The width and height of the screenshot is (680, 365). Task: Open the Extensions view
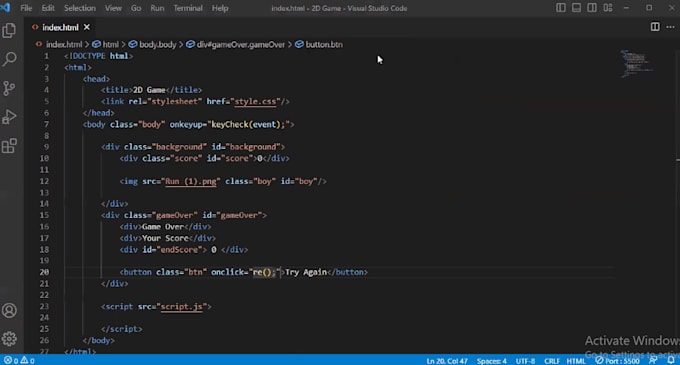tap(9, 146)
